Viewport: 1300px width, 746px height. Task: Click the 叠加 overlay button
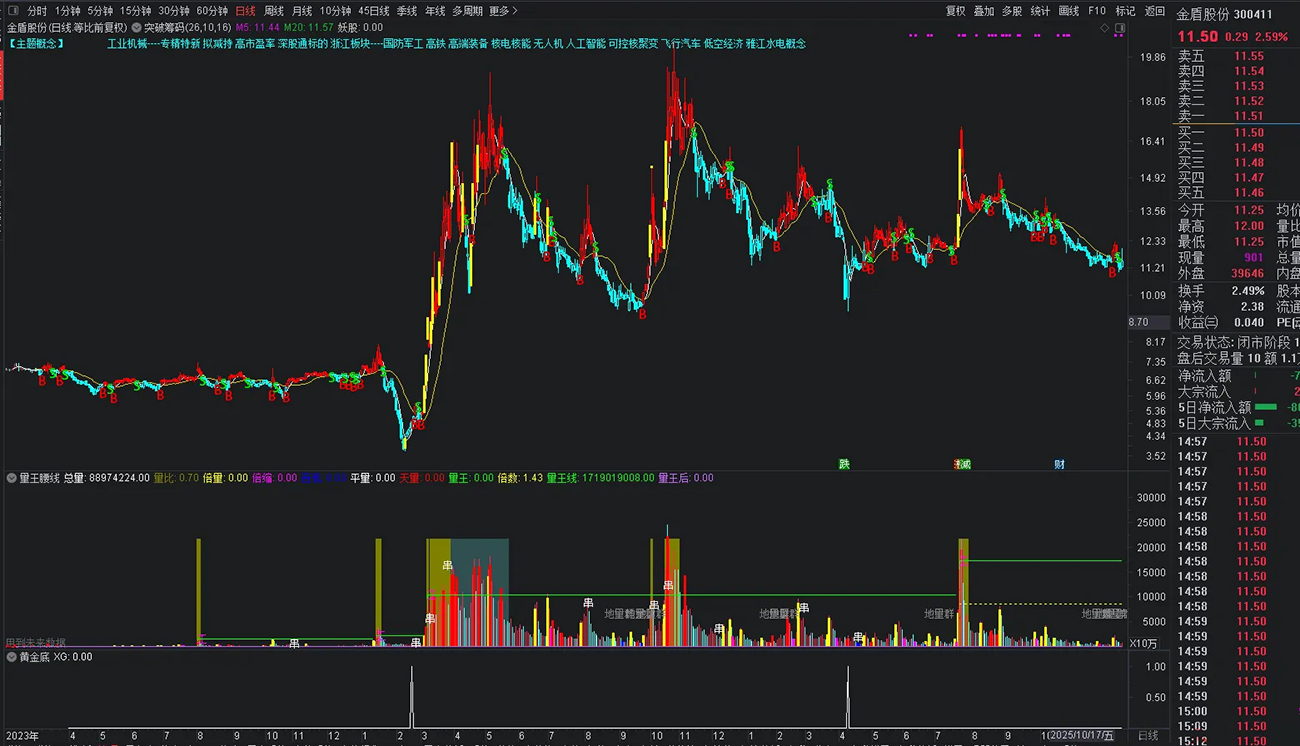pyautogui.click(x=984, y=11)
